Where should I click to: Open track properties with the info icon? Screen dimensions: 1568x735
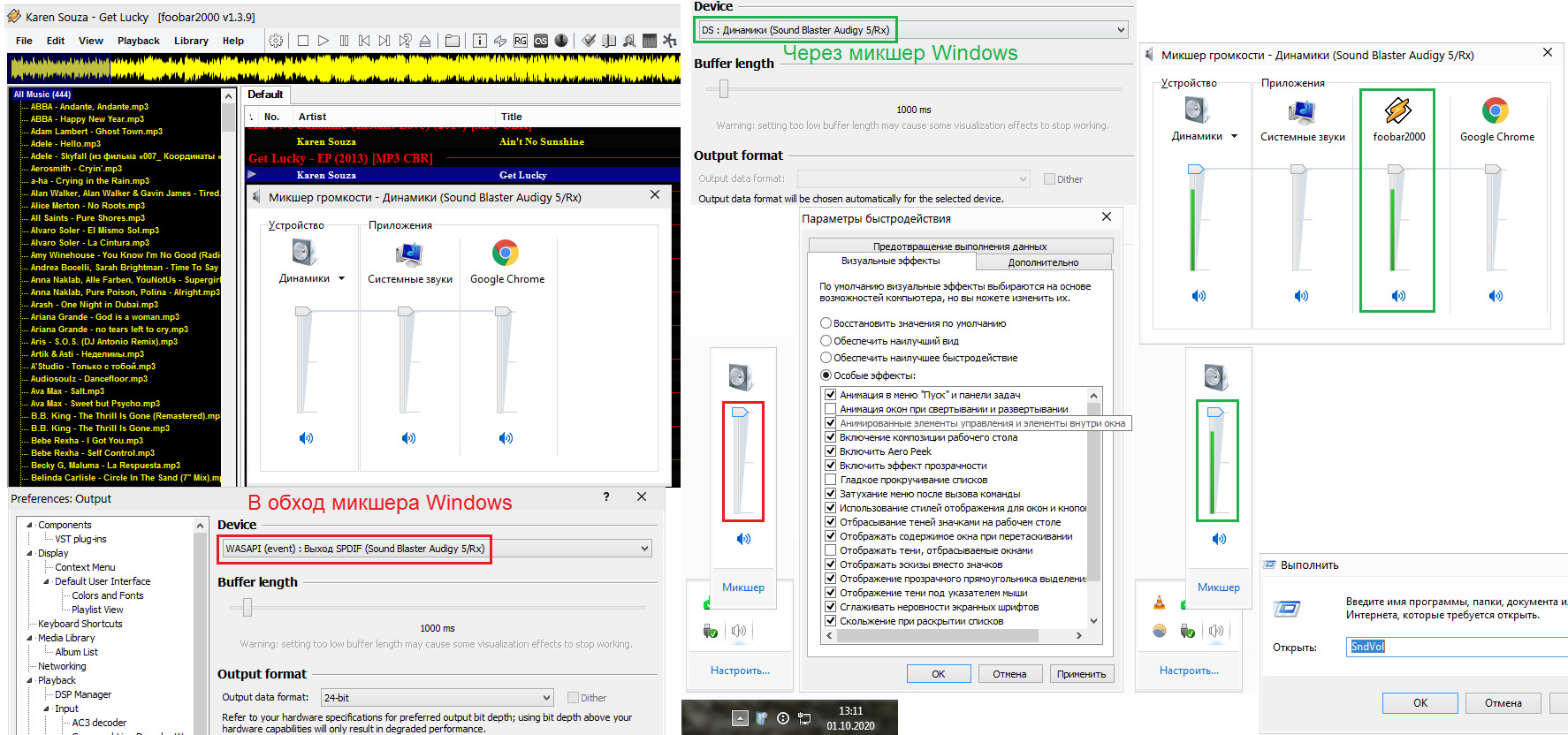[480, 41]
